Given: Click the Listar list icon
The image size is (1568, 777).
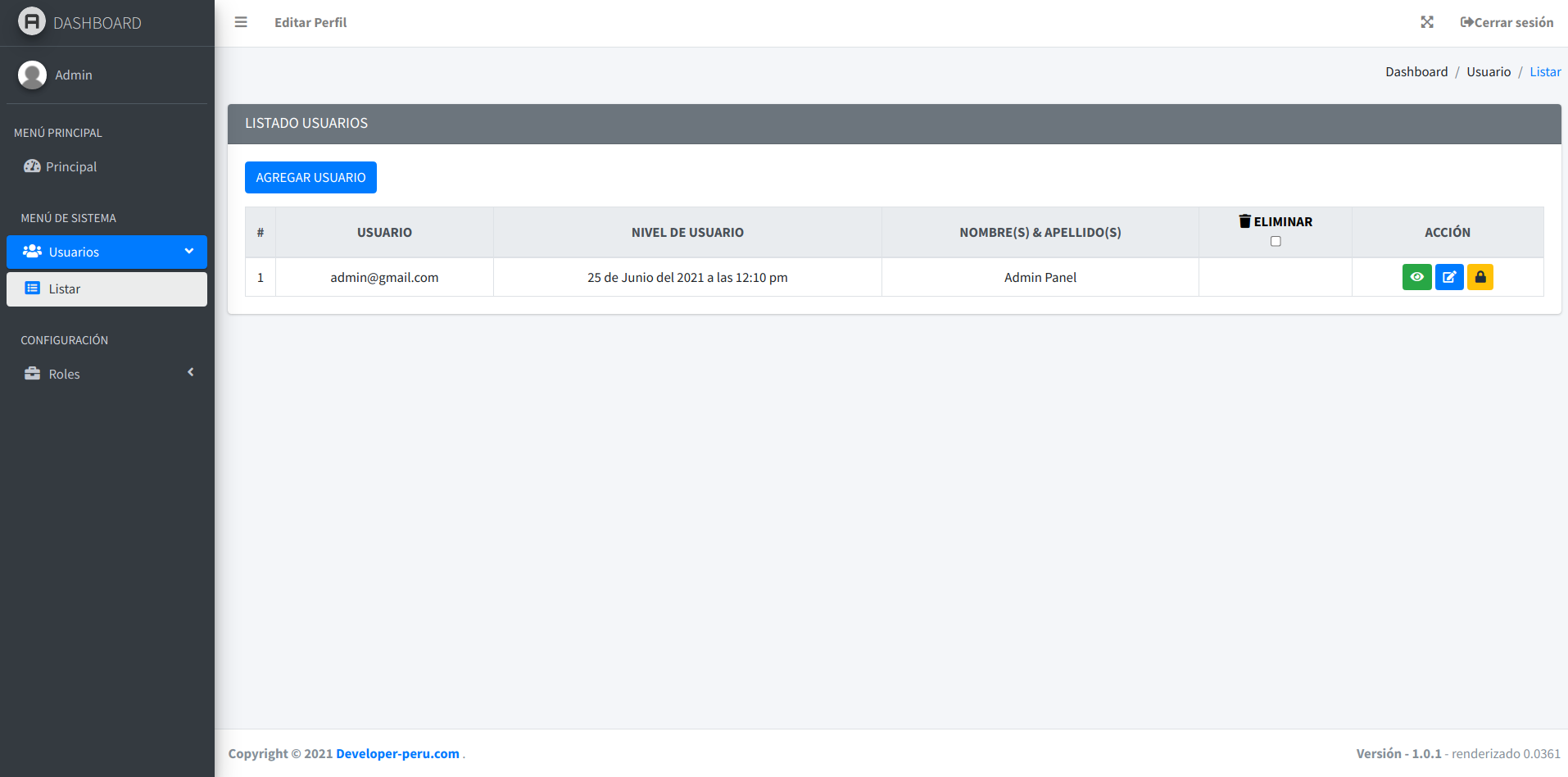Looking at the screenshot, I should click(x=32, y=288).
